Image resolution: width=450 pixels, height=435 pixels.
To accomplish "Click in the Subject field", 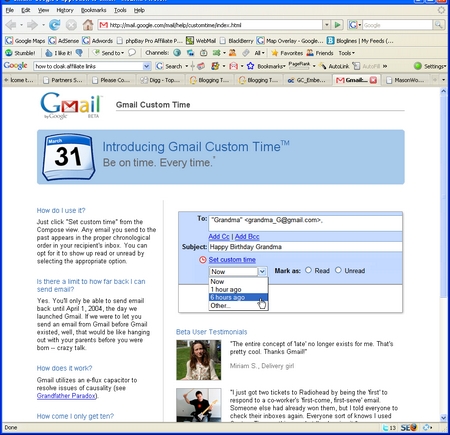I will click(x=305, y=247).
